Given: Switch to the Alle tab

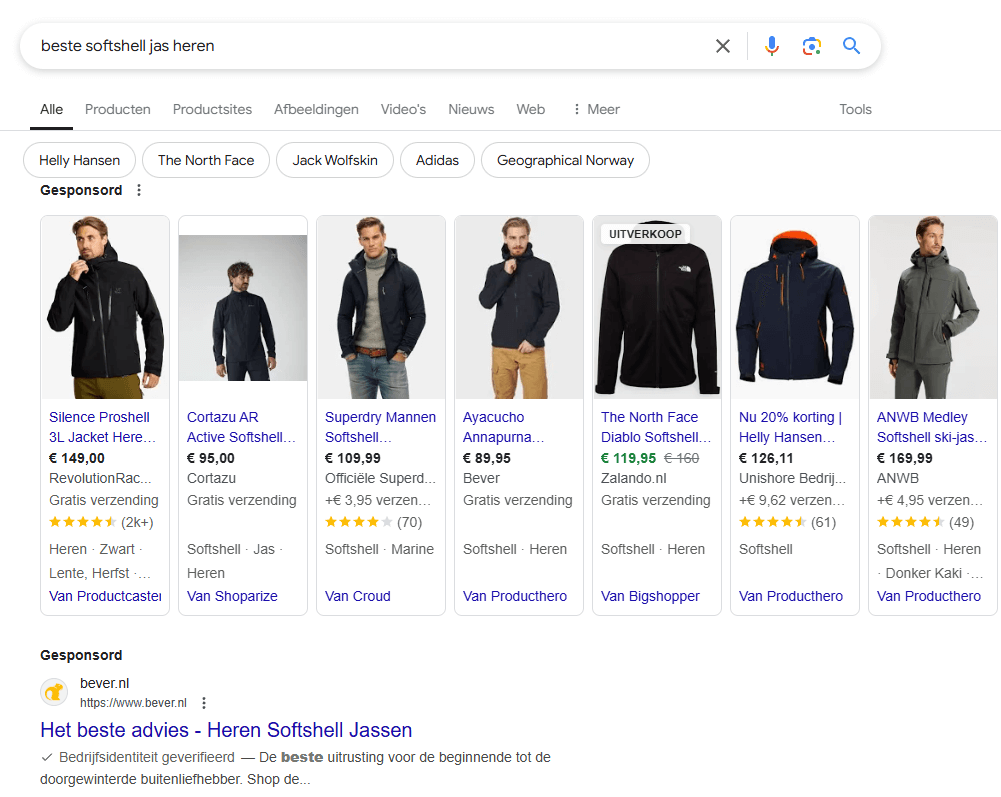Looking at the screenshot, I should [x=51, y=109].
